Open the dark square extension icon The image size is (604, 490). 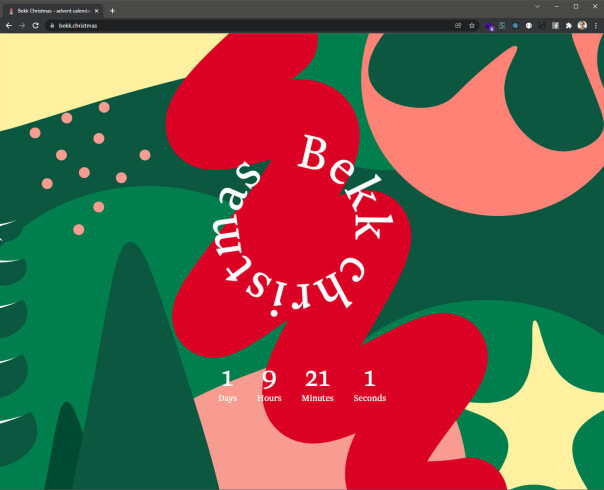[x=542, y=25]
